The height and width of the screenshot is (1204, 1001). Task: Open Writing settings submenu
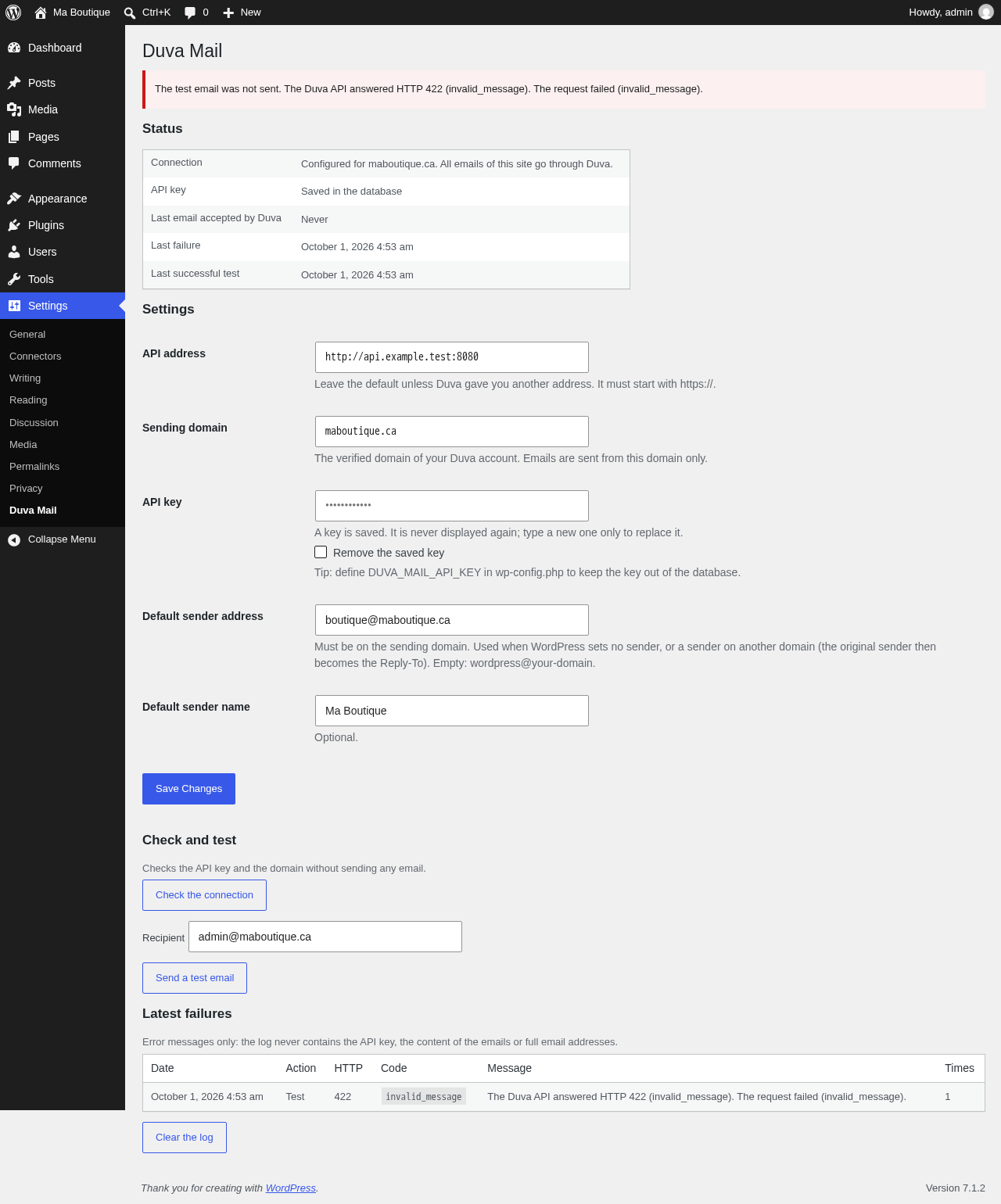click(25, 378)
